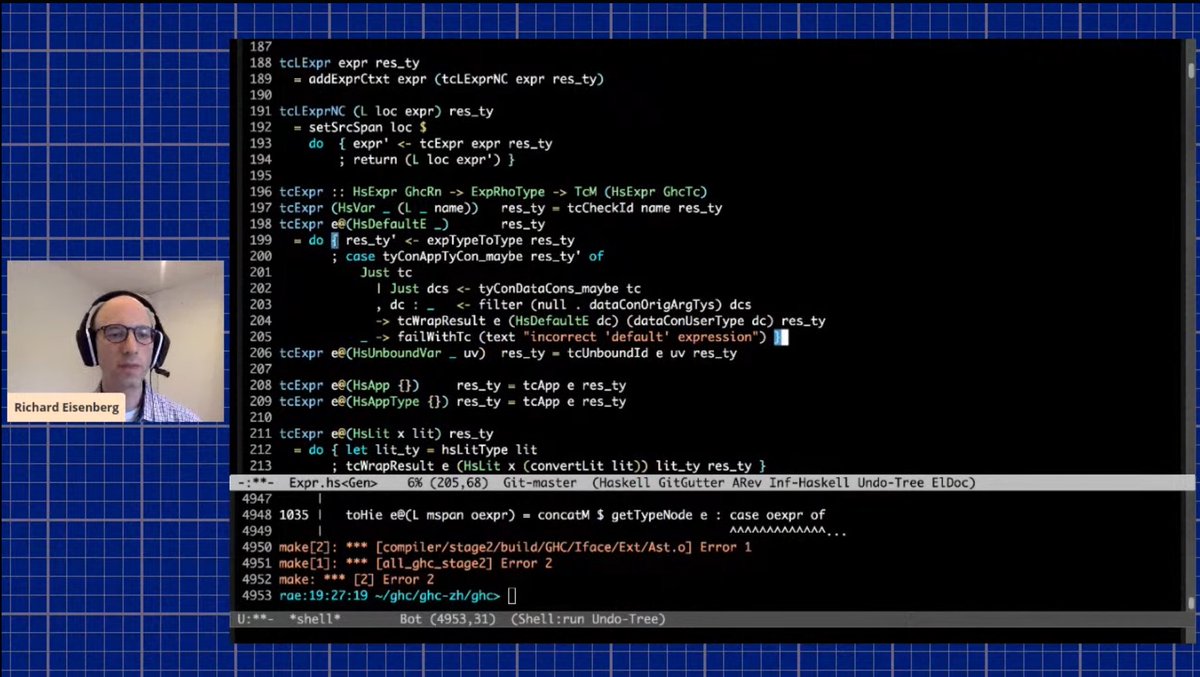The image size is (1200, 677).
Task: Click "make: *** [2] Error 2" line
Action: coord(357,579)
